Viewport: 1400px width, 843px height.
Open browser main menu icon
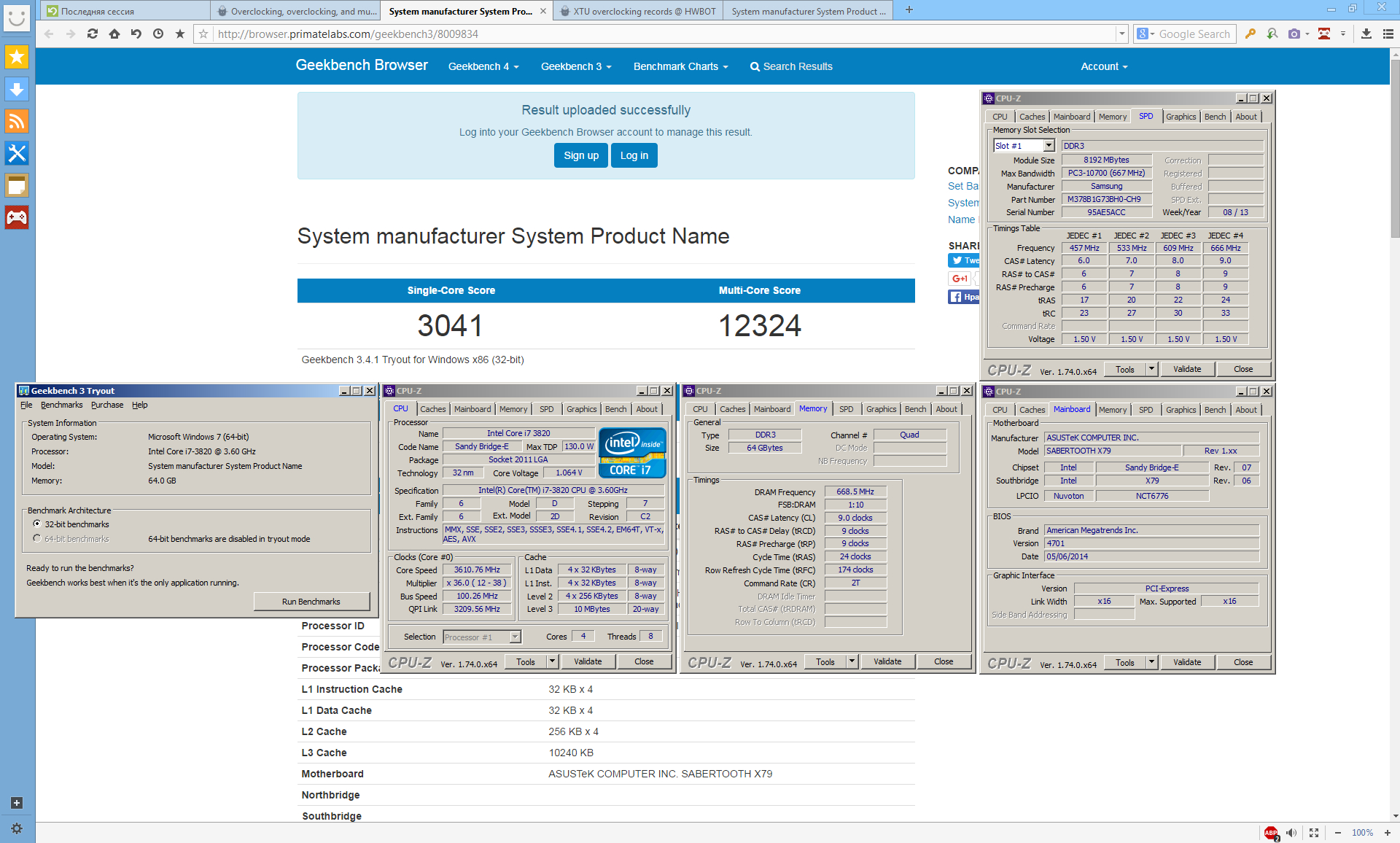click(x=1388, y=34)
